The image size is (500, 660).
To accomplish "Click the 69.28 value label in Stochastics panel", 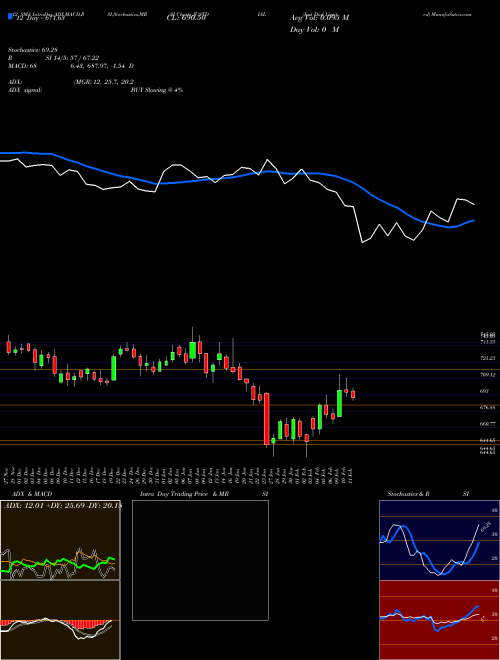I will 486,526.
